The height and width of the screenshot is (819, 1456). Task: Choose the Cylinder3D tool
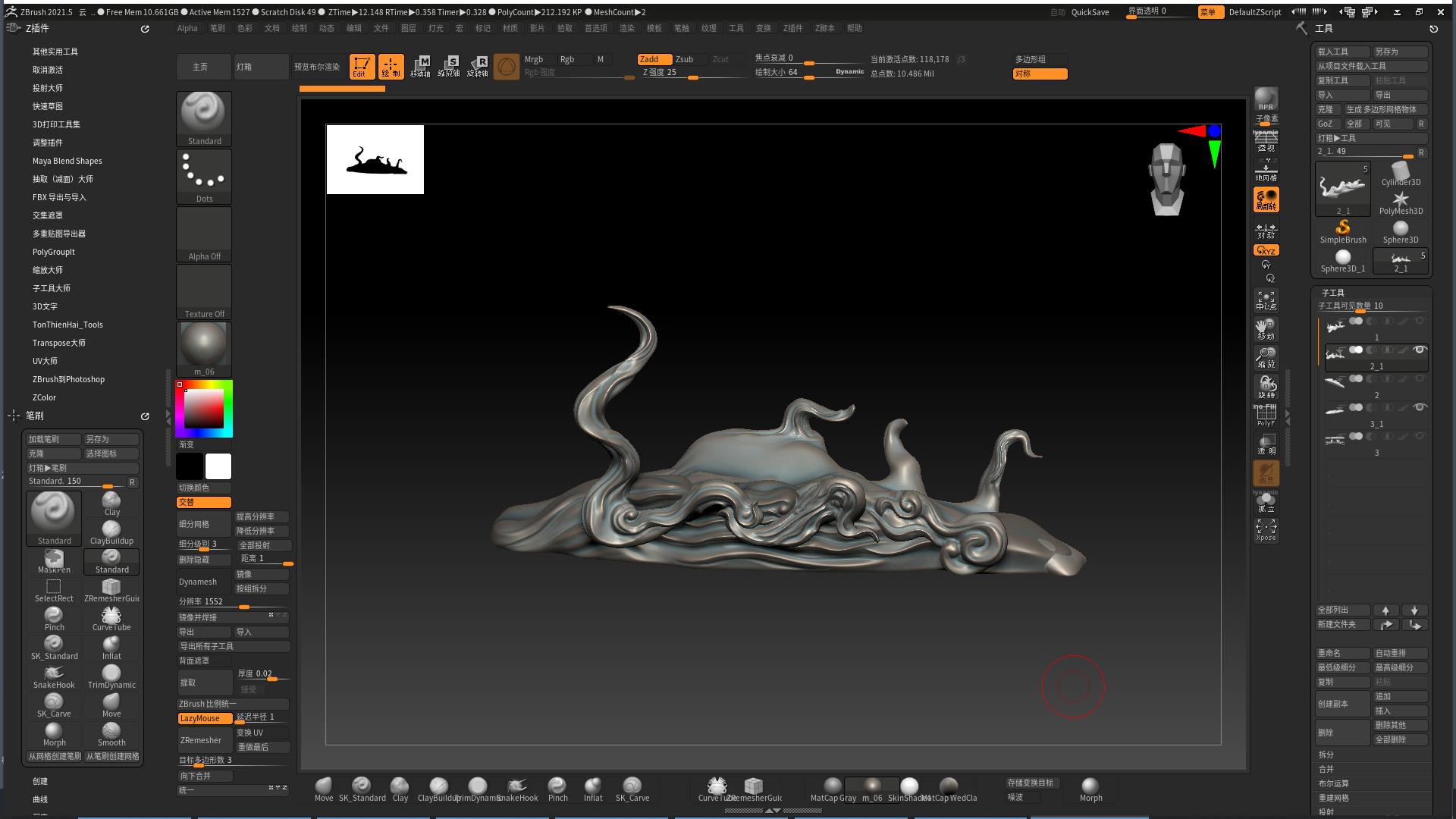(x=1400, y=173)
